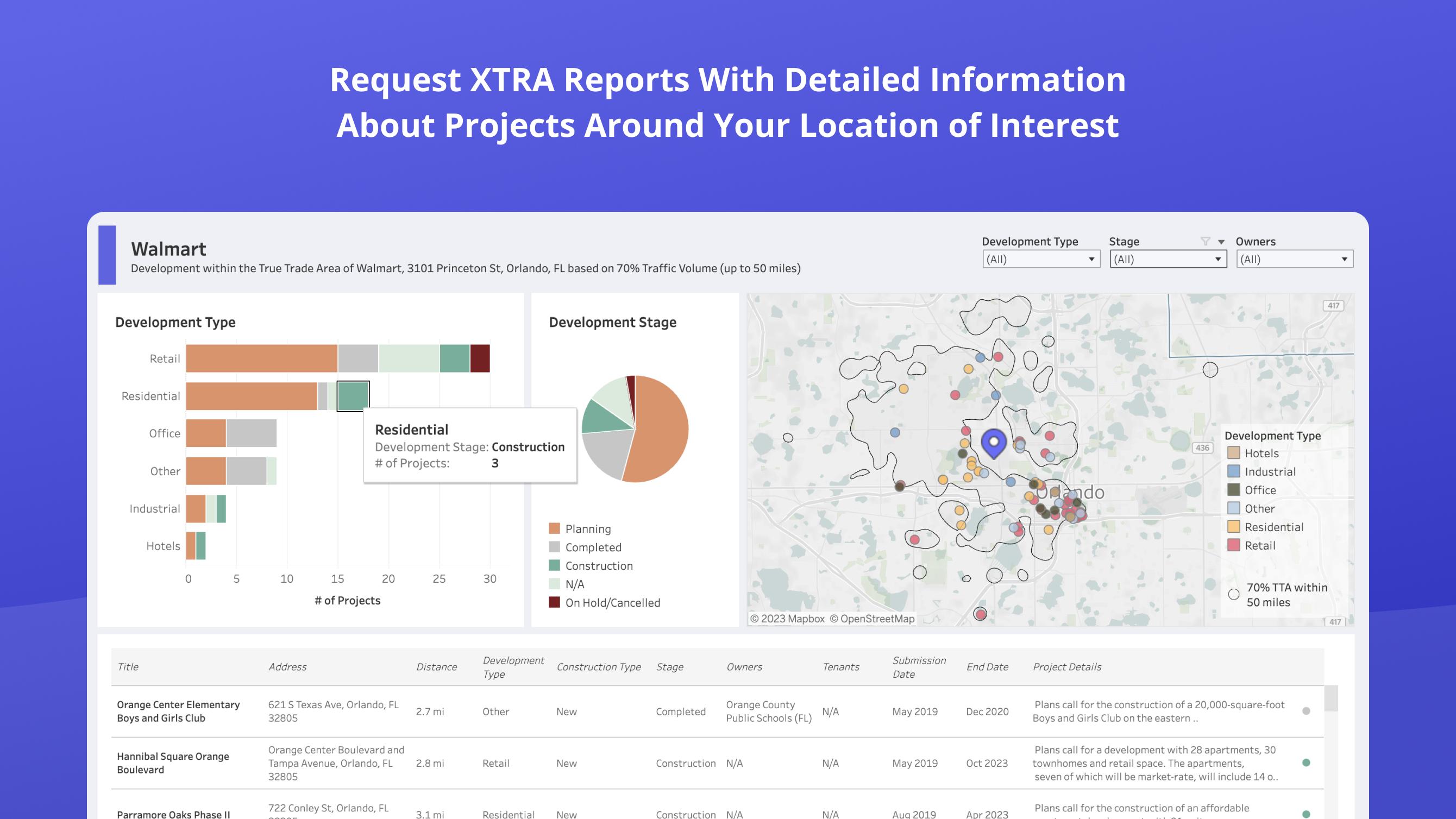Viewport: 1456px width, 819px height.
Task: Click the 436 highway shield on map
Action: tap(1202, 448)
